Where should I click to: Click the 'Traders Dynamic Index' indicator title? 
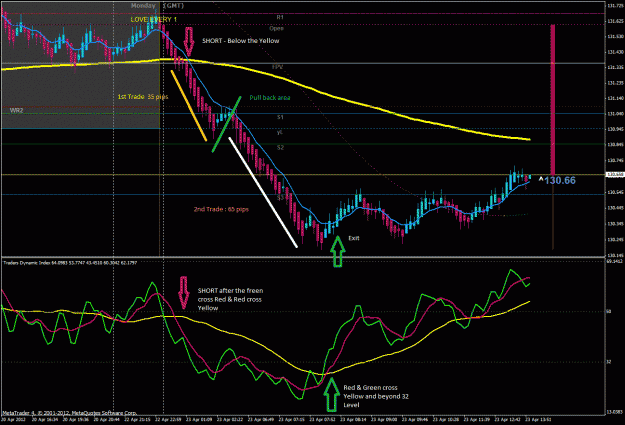click(x=70, y=263)
